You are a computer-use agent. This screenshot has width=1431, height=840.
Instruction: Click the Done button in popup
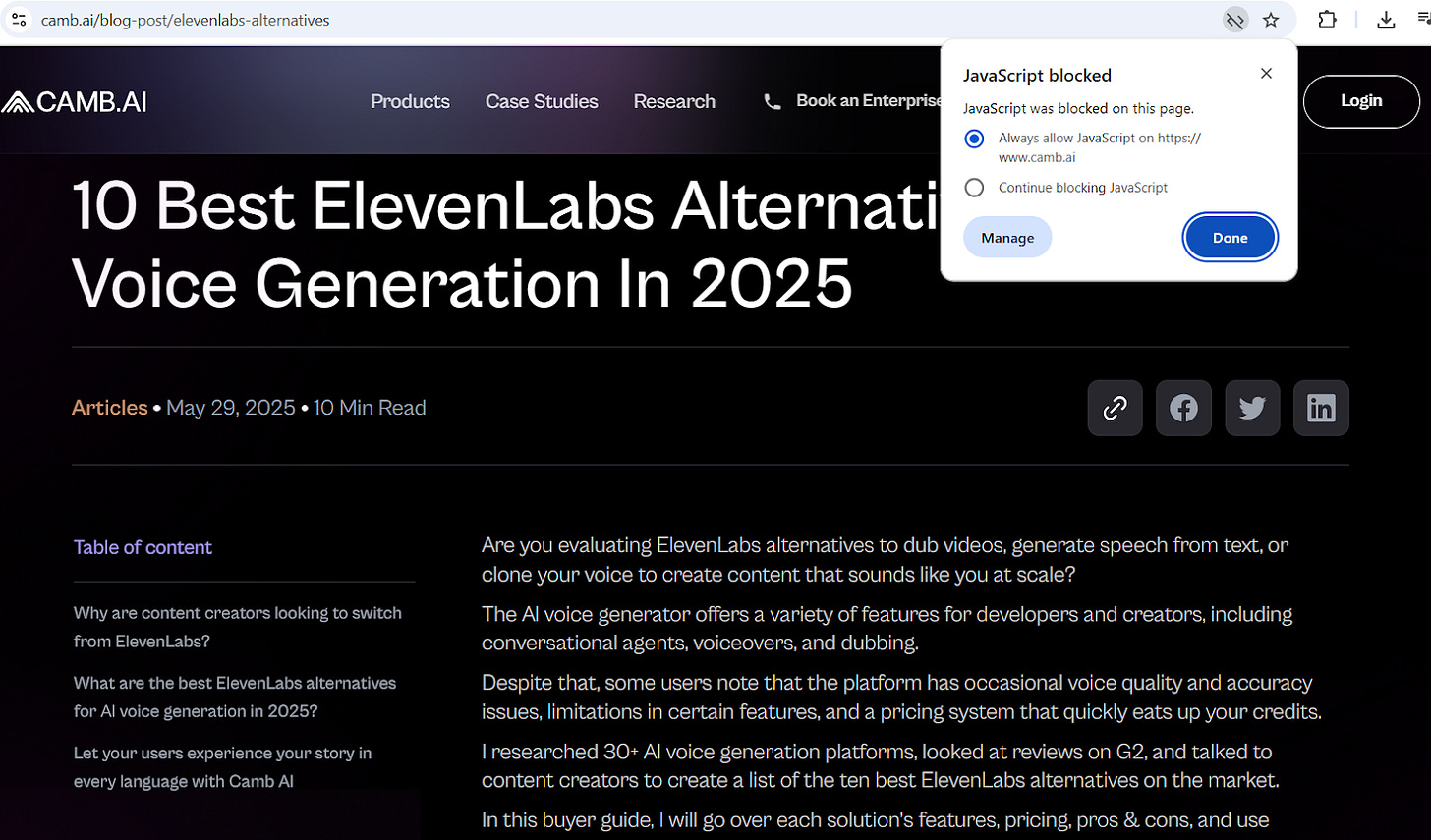1230,238
